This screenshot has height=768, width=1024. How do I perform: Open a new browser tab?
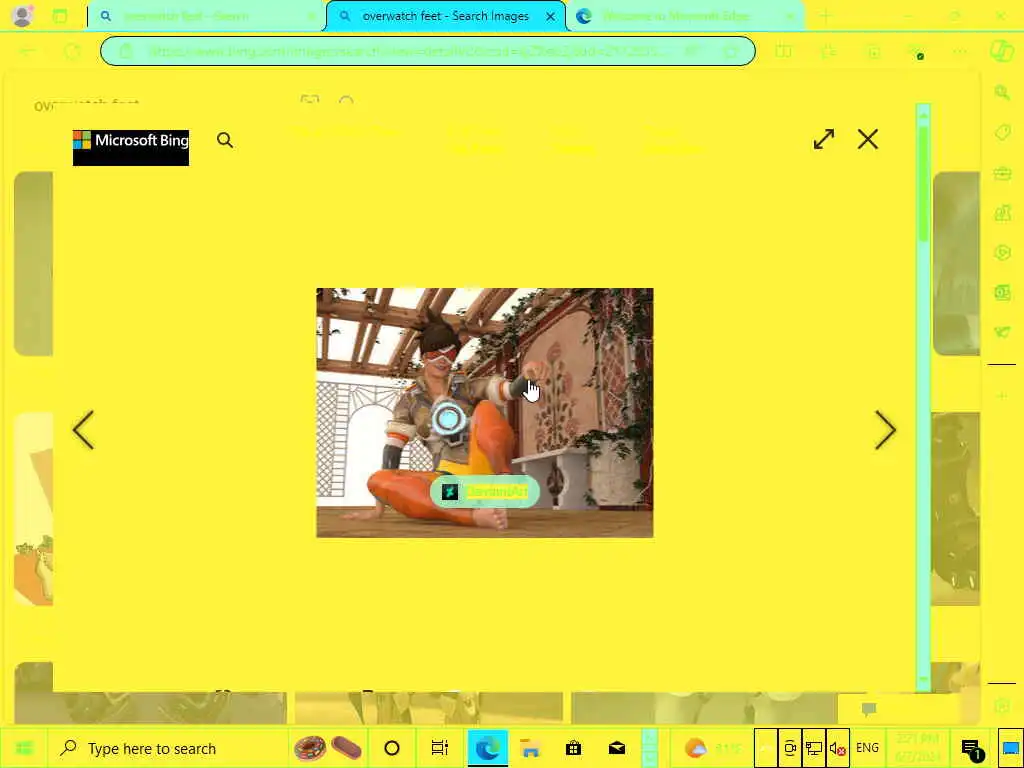[825, 16]
